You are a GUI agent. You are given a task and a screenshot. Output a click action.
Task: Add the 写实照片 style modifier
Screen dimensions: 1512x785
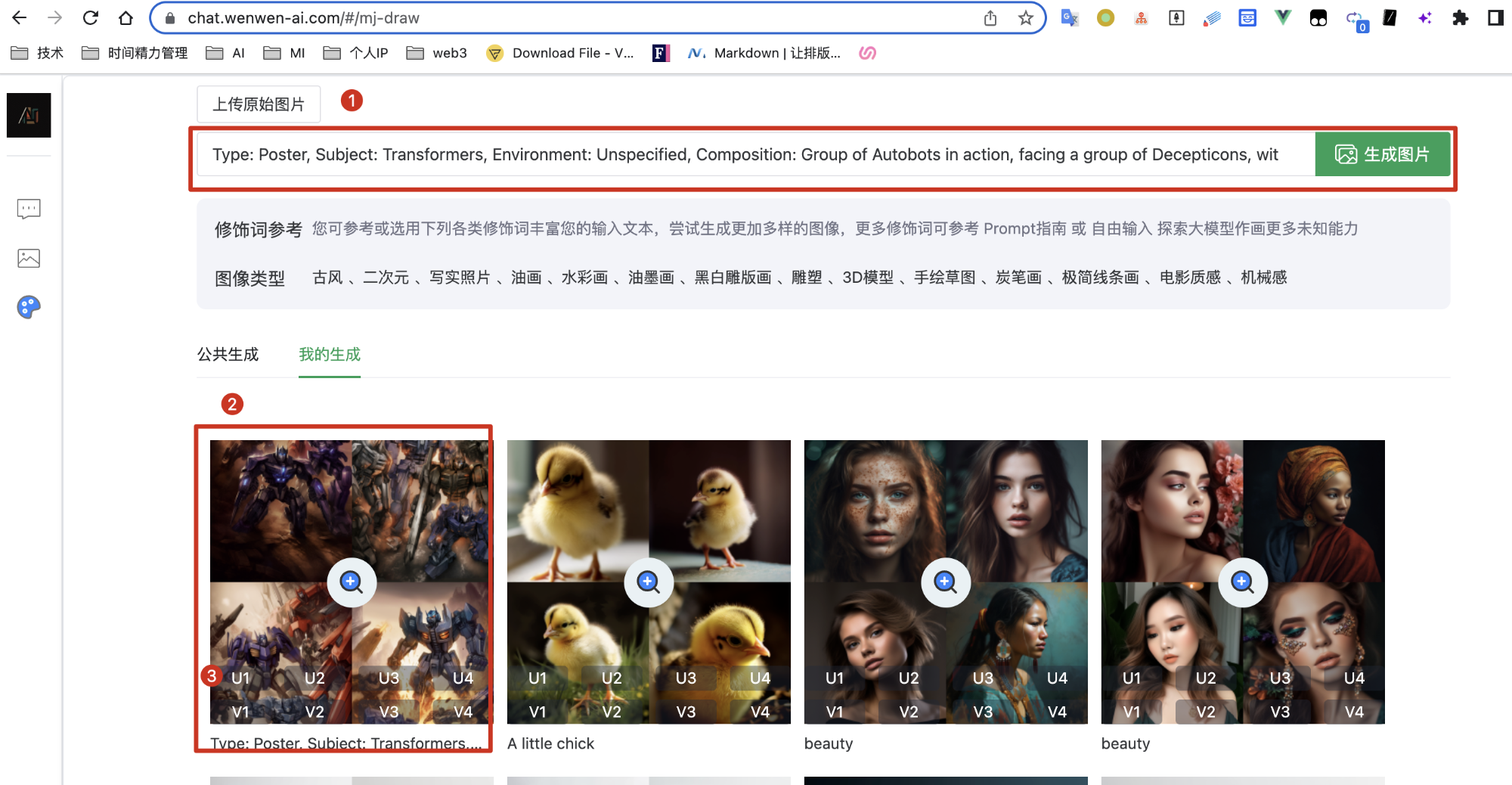(x=460, y=278)
